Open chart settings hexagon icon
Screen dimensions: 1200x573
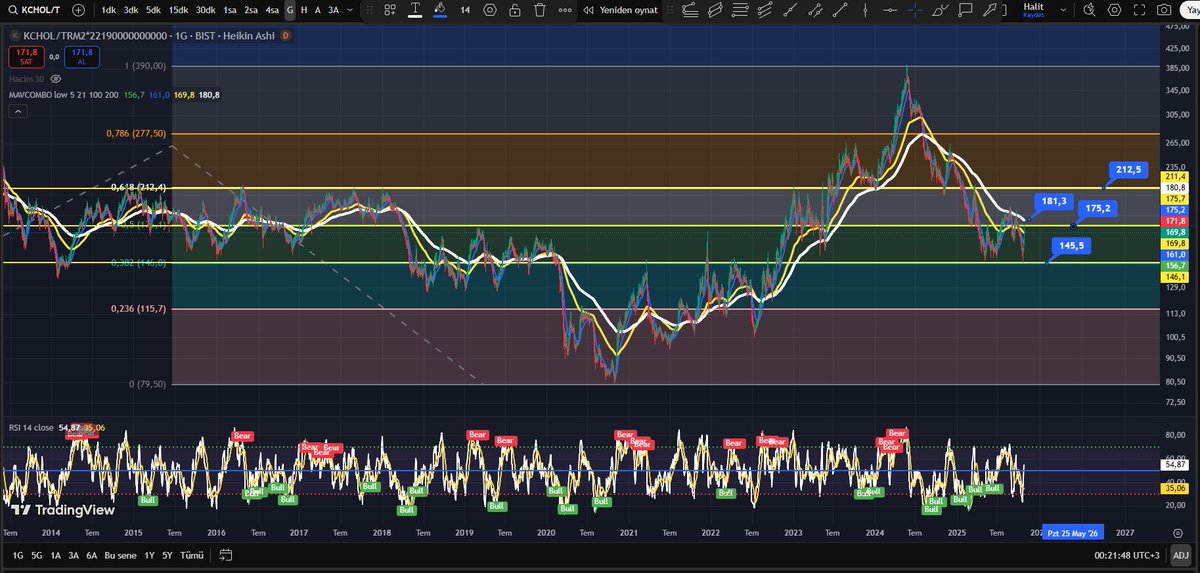click(1114, 9)
